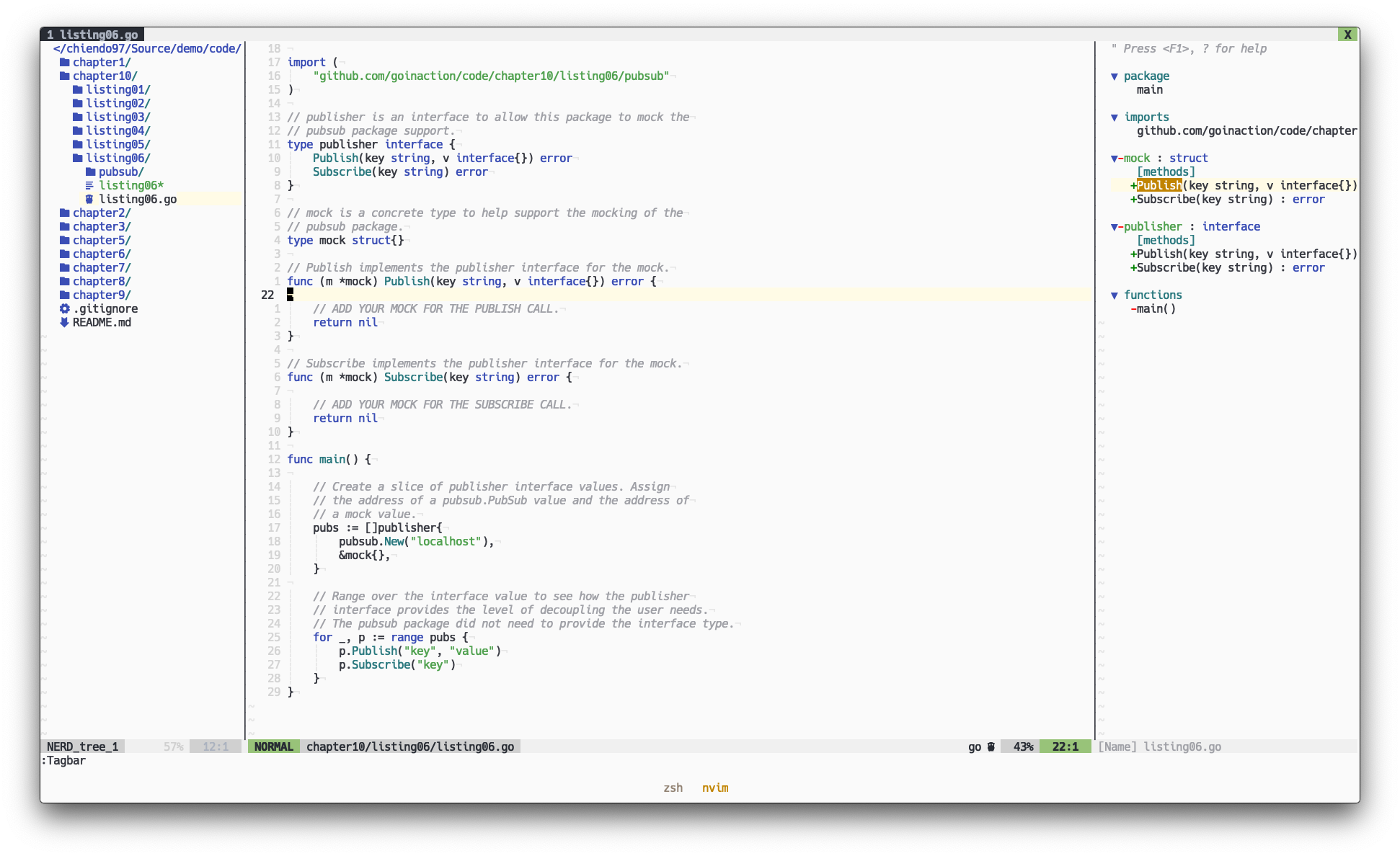The width and height of the screenshot is (1400, 856).
Task: Collapse the functions section in Tagbar
Action: (x=1115, y=295)
